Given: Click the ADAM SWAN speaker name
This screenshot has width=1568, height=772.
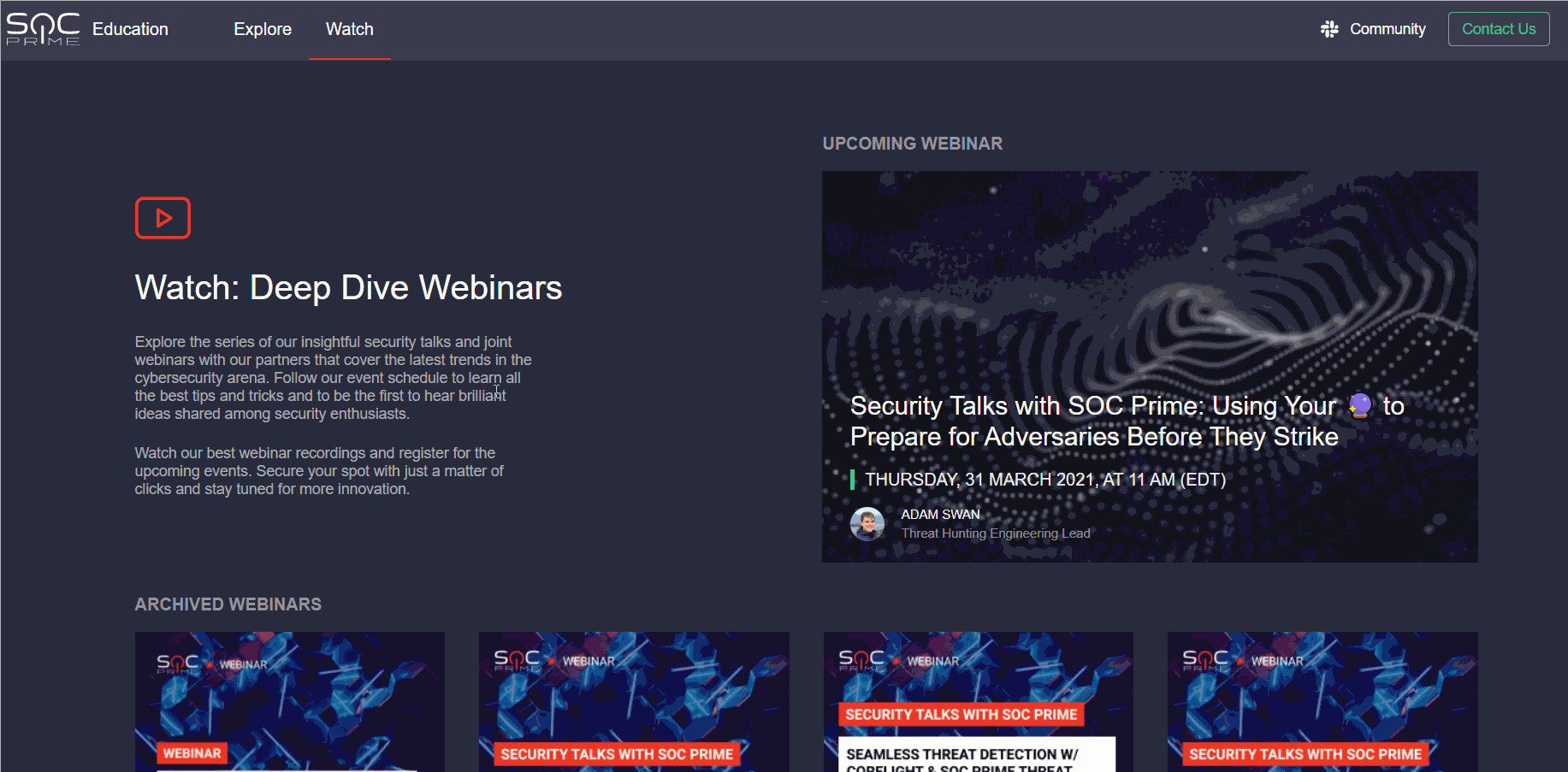Looking at the screenshot, I should (940, 514).
